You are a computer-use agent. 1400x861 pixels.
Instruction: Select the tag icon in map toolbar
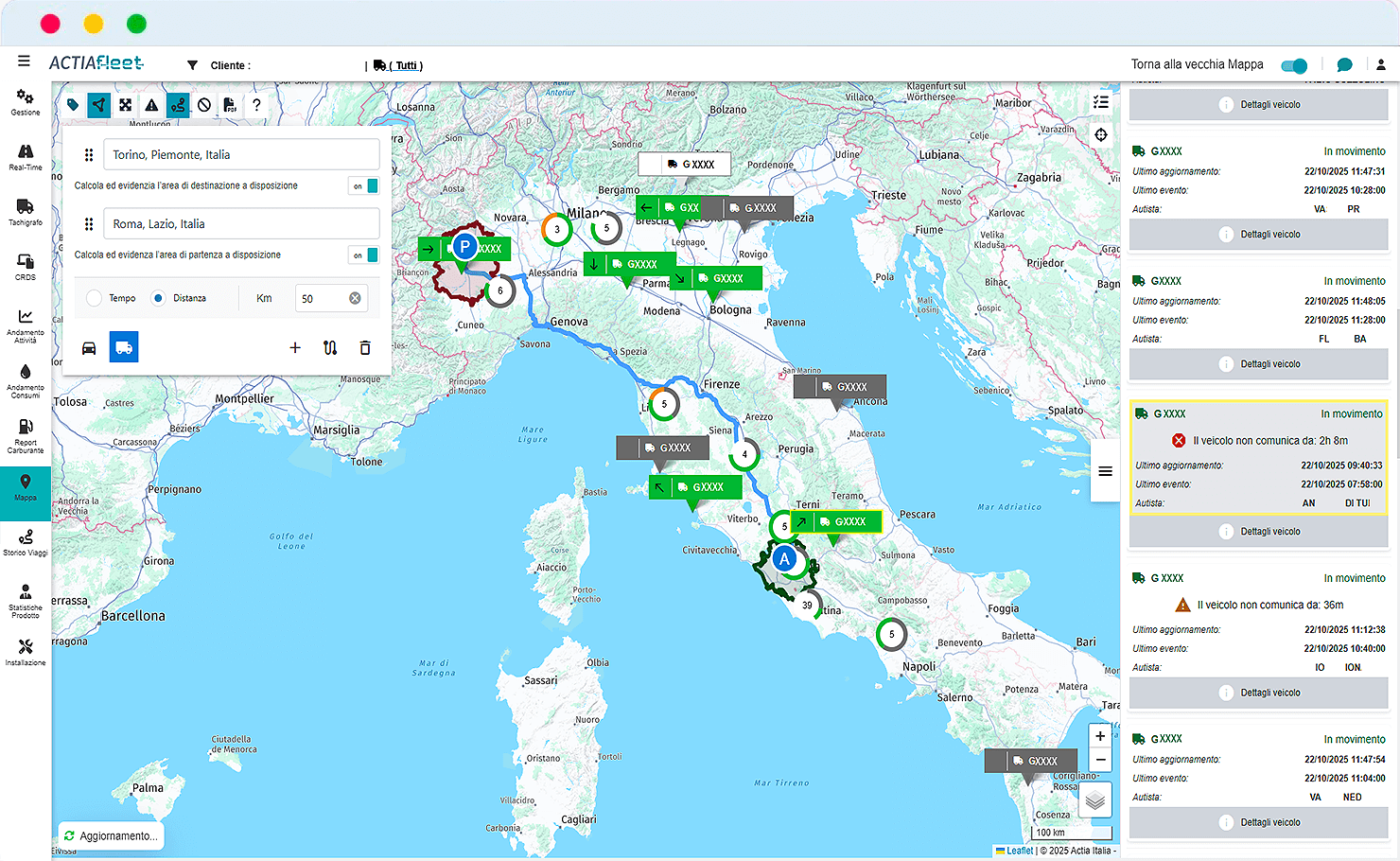coord(73,105)
